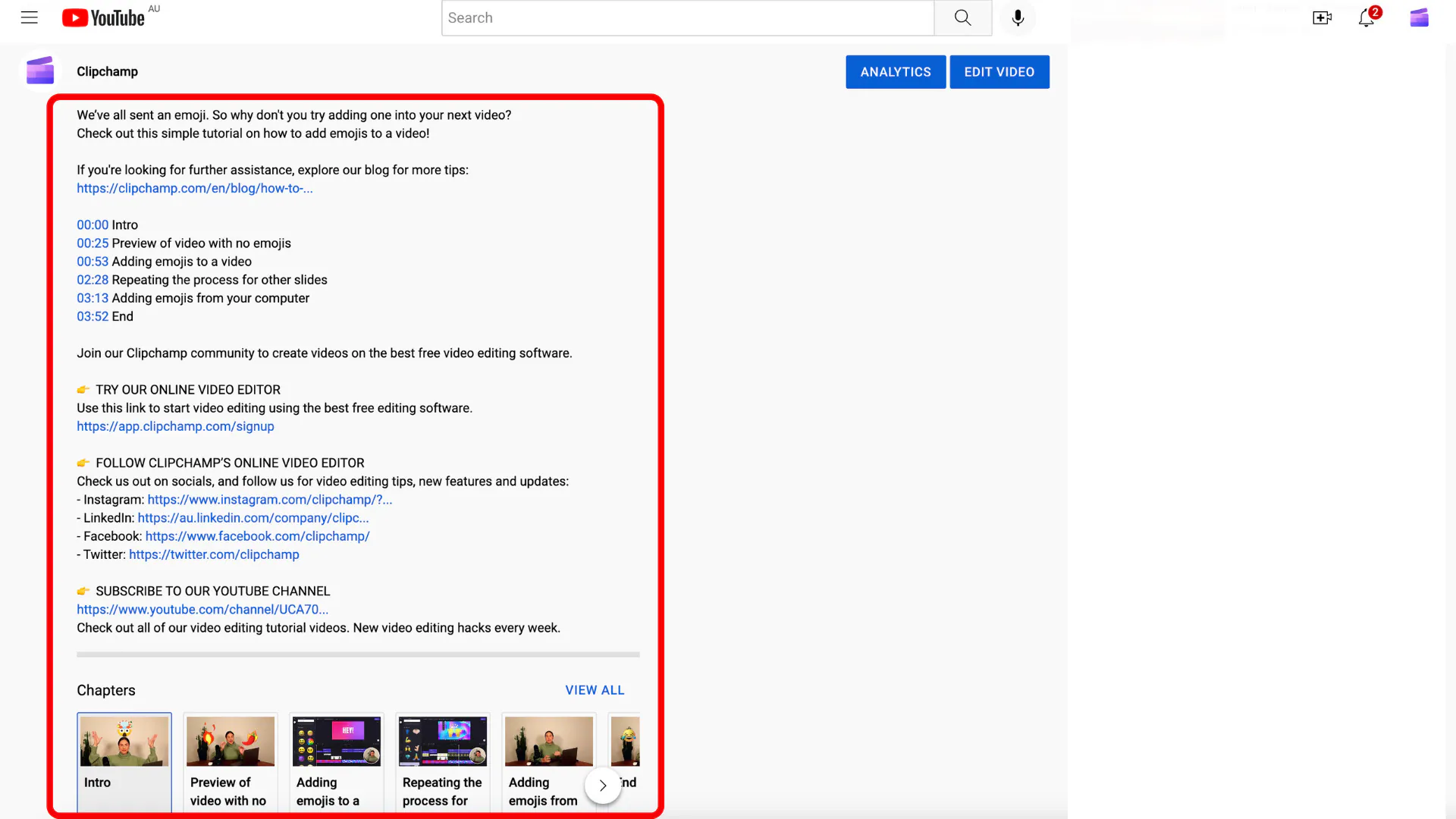
Task: Click the 03:13 Adding emojis timestamp
Action: 92,297
